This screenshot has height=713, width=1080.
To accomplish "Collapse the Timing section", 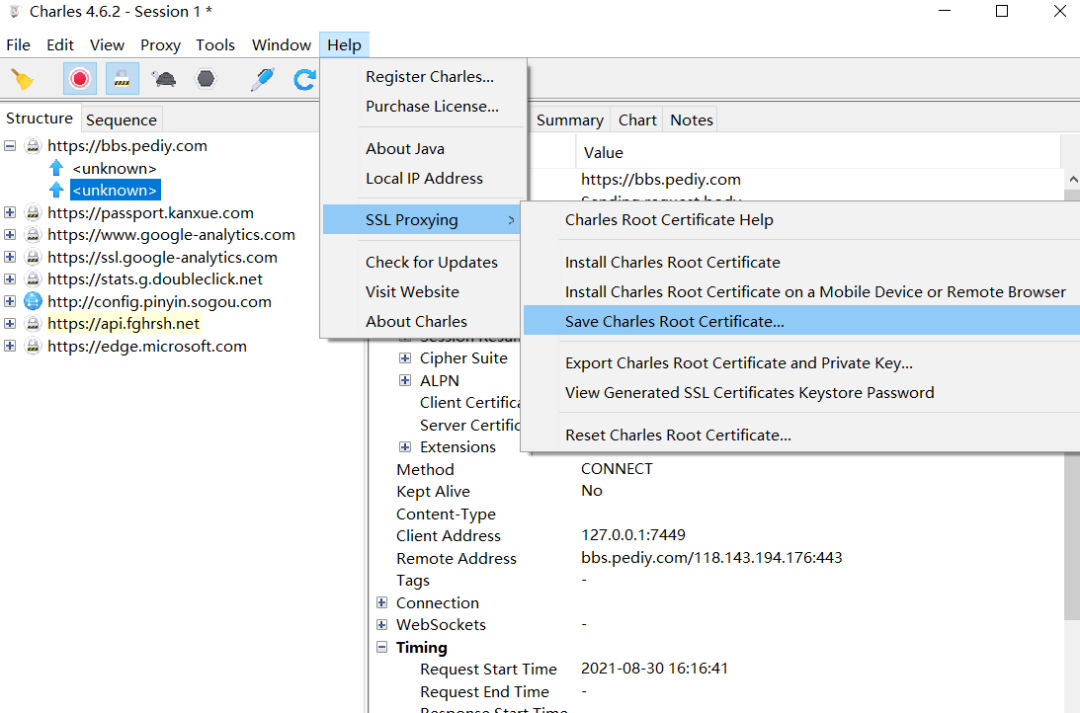I will pos(382,647).
